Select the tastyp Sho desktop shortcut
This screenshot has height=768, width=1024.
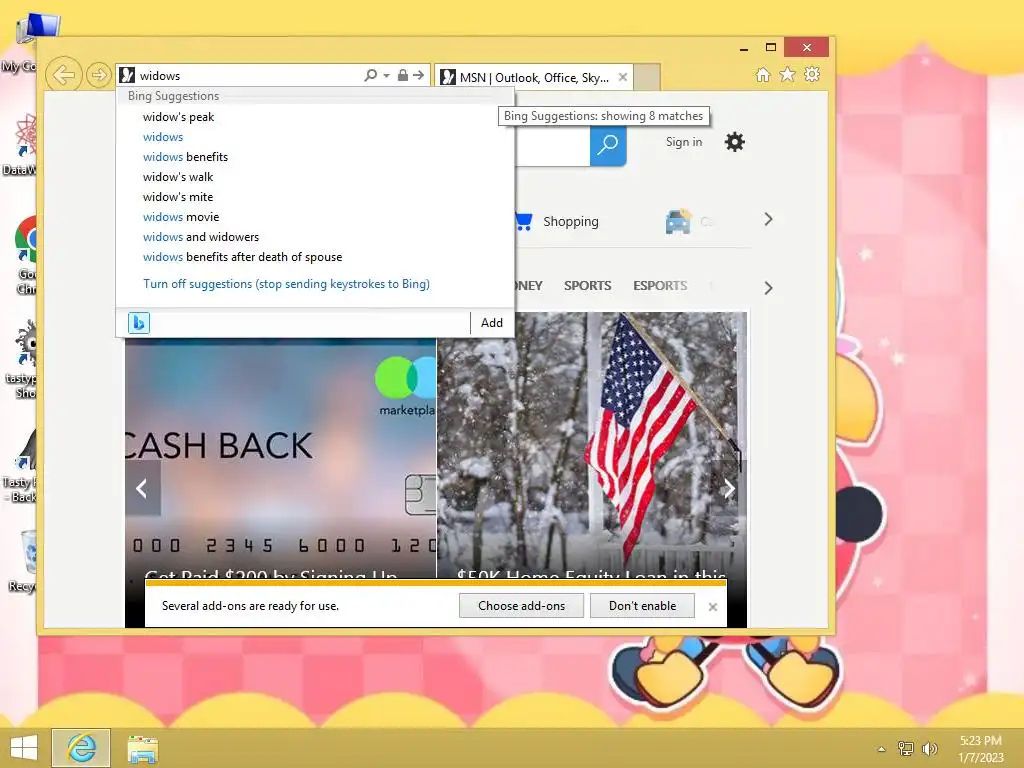coord(23,359)
